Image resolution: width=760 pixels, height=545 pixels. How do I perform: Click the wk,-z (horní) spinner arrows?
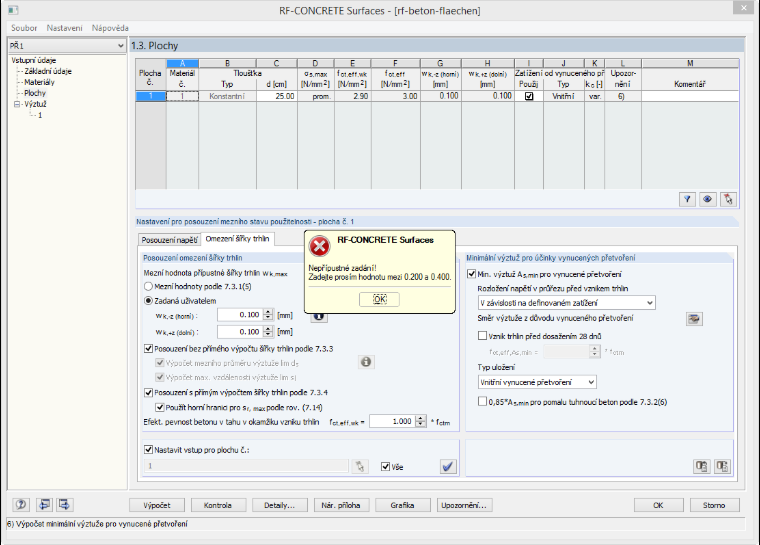[x=268, y=315]
